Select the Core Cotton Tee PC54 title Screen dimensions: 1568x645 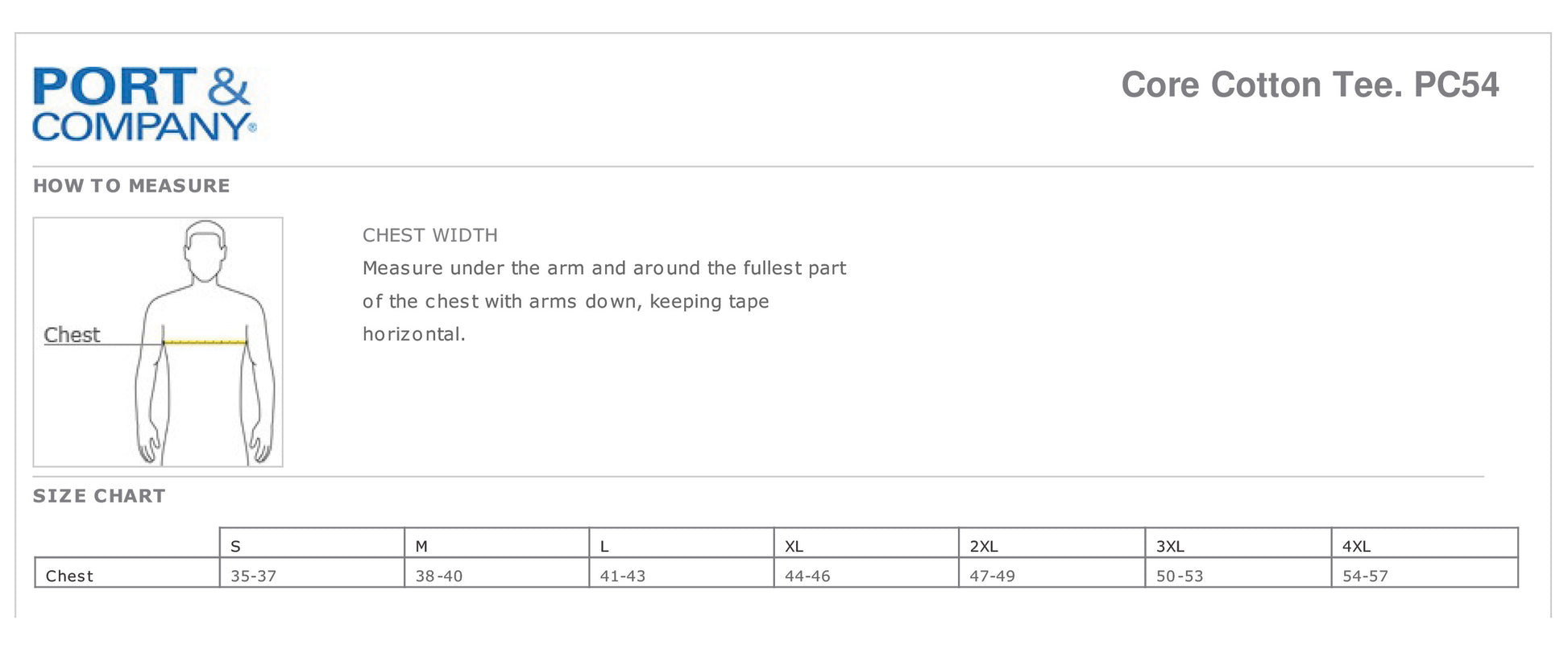point(1309,85)
